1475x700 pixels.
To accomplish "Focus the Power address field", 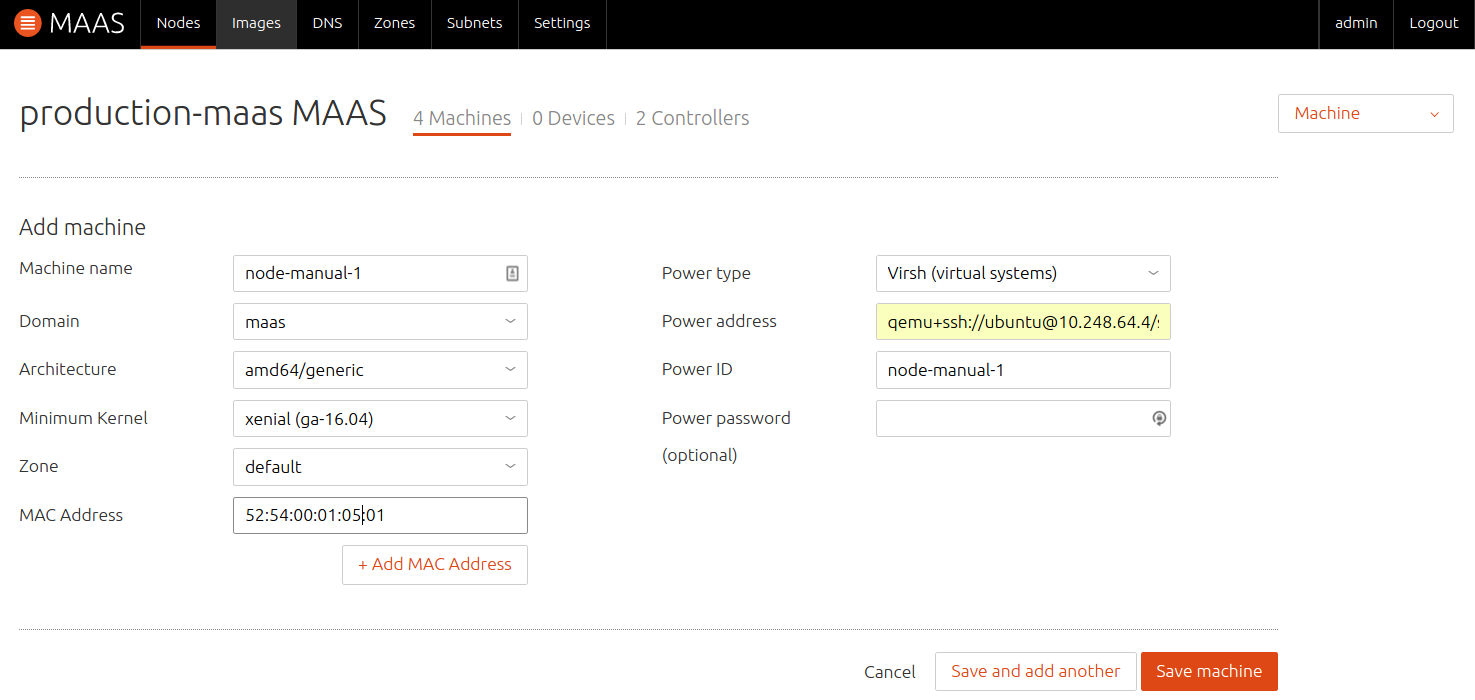I will click(x=1023, y=322).
